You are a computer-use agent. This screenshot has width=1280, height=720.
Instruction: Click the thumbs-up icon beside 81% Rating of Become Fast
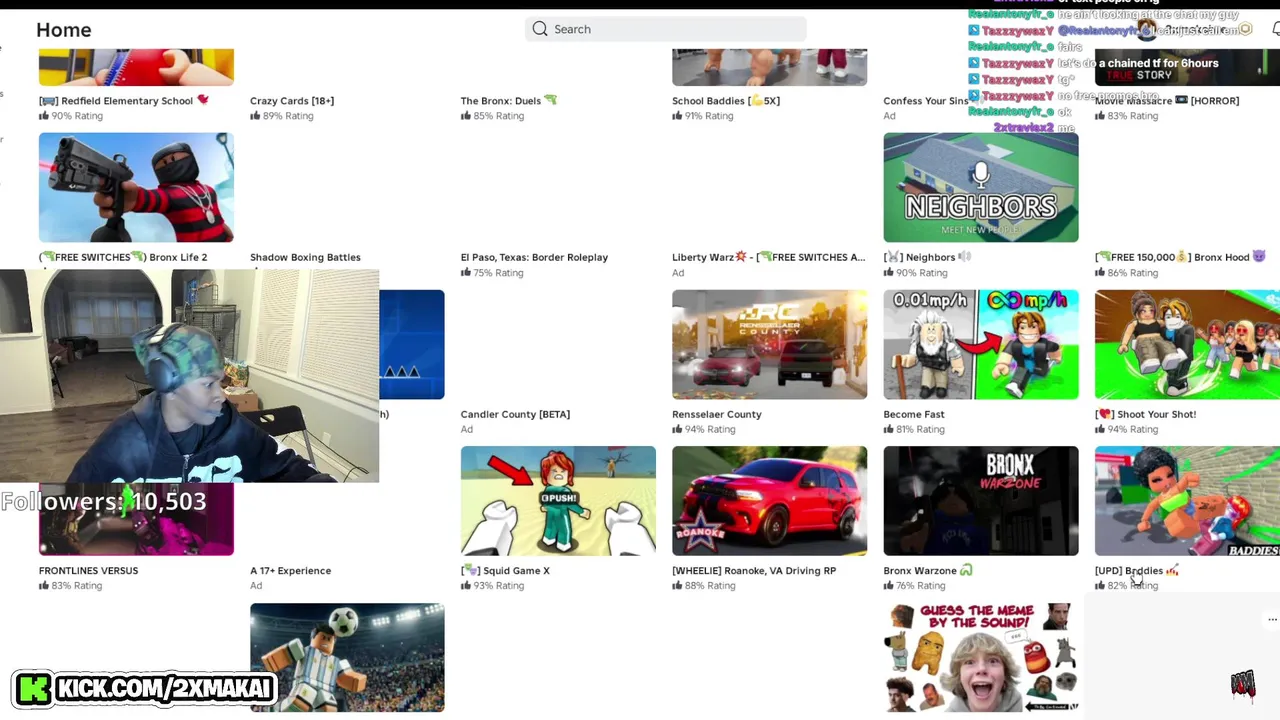pos(889,429)
